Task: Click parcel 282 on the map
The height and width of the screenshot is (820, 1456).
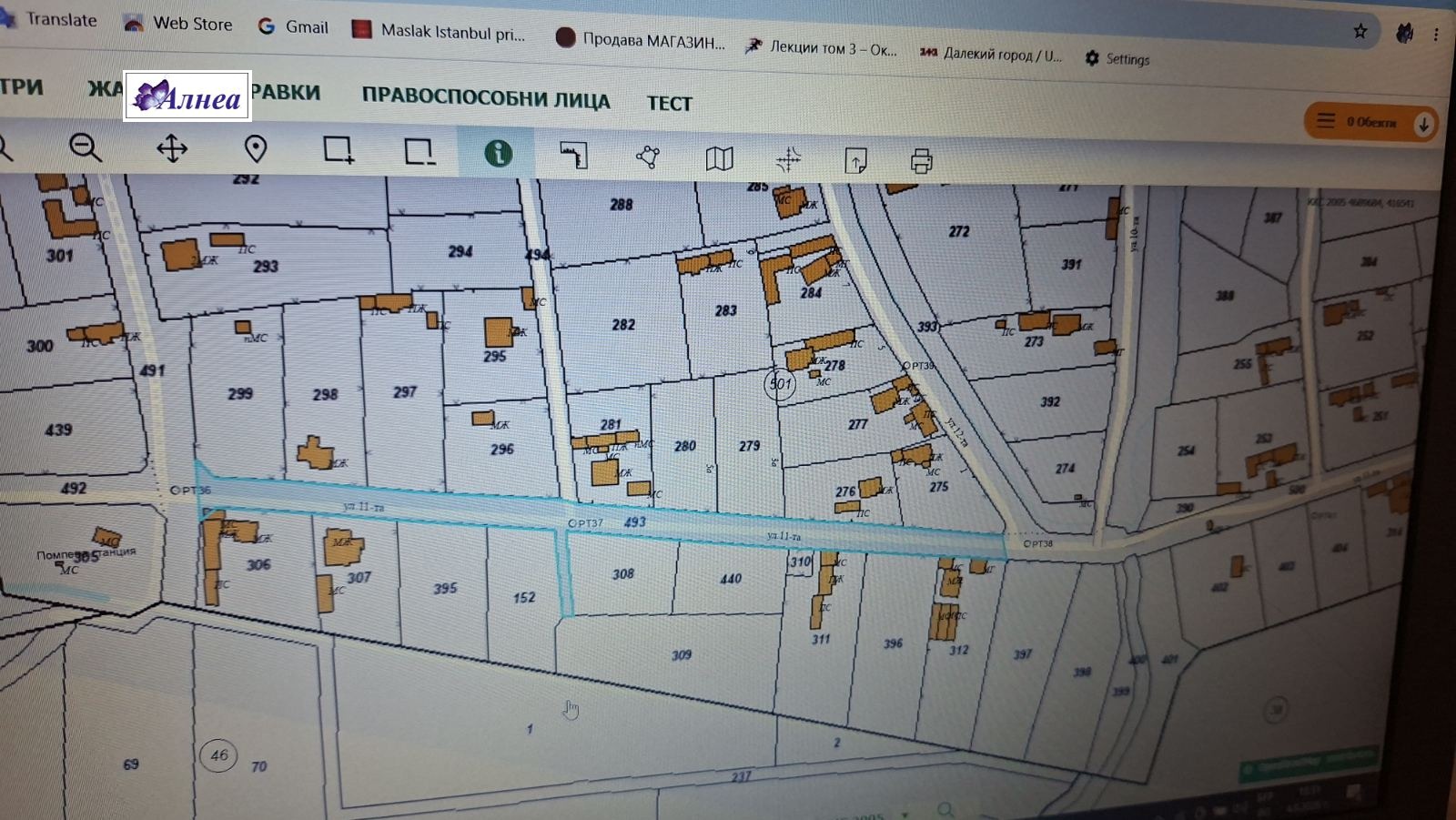Action: (623, 324)
